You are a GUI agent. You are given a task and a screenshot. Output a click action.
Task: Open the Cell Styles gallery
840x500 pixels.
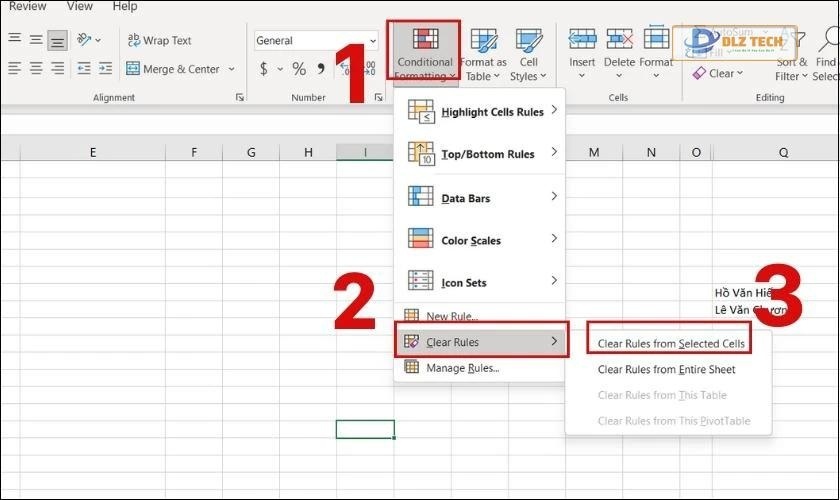[x=527, y=53]
